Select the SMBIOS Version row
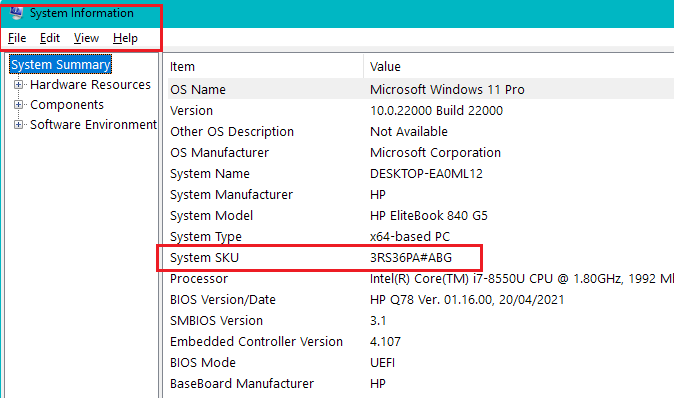The image size is (674, 398). click(421, 321)
